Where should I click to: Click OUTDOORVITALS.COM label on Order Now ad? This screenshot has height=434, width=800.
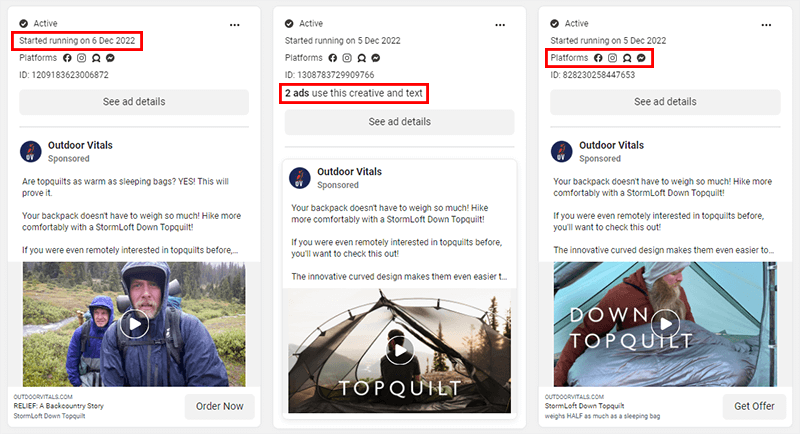[43, 397]
